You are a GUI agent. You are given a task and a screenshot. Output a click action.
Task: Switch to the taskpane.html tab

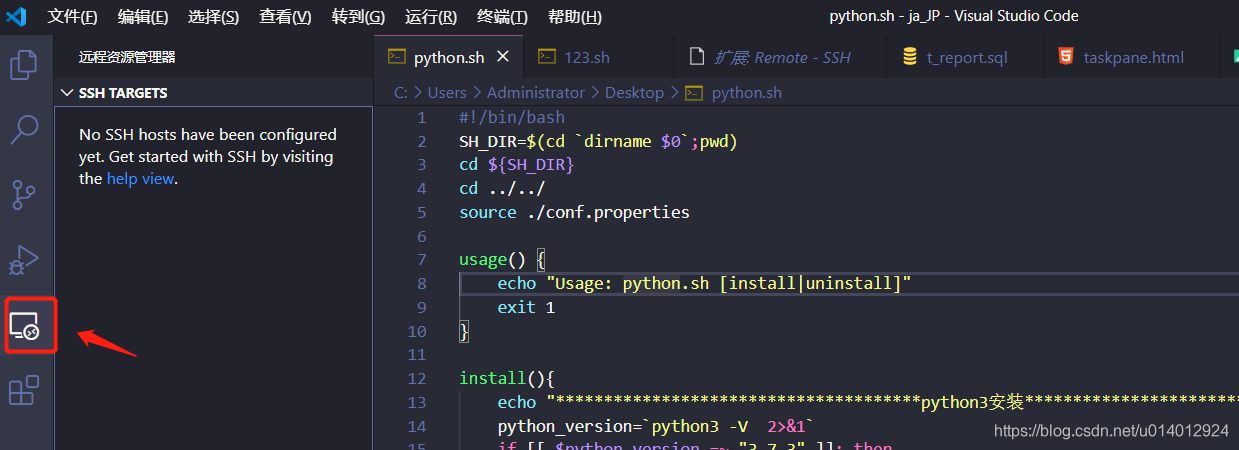(x=1131, y=57)
